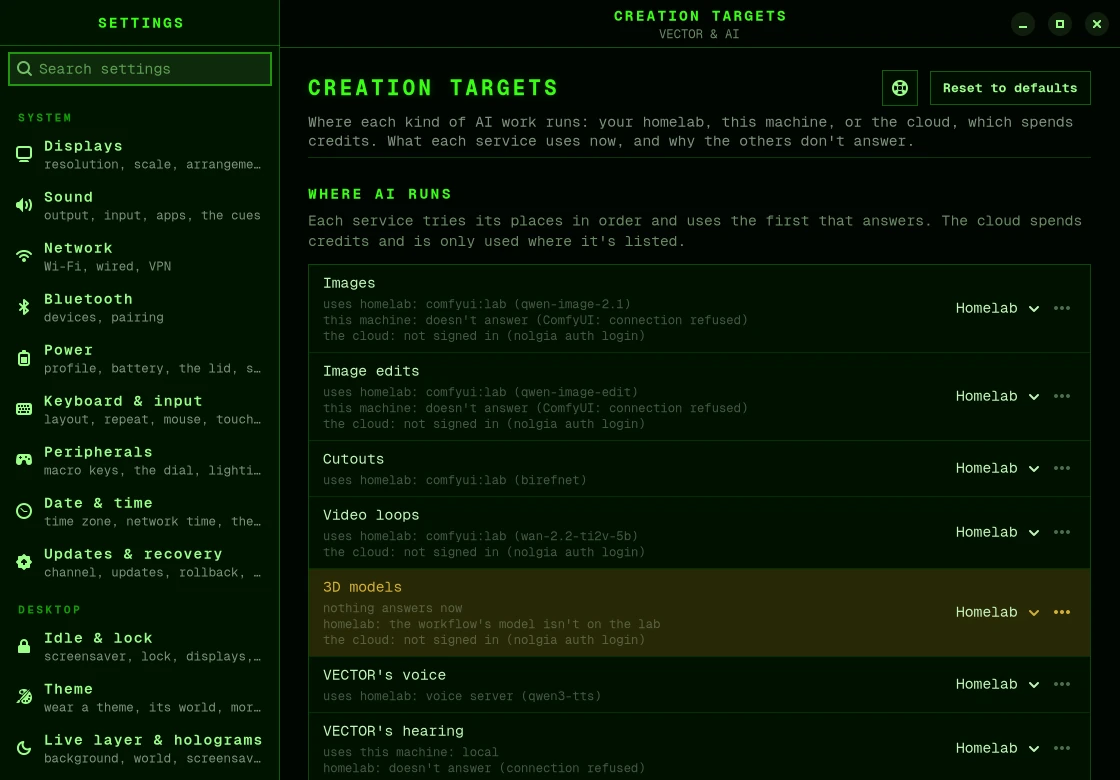The height and width of the screenshot is (780, 1120).
Task: Go to the Power settings page
Action: 139,359
